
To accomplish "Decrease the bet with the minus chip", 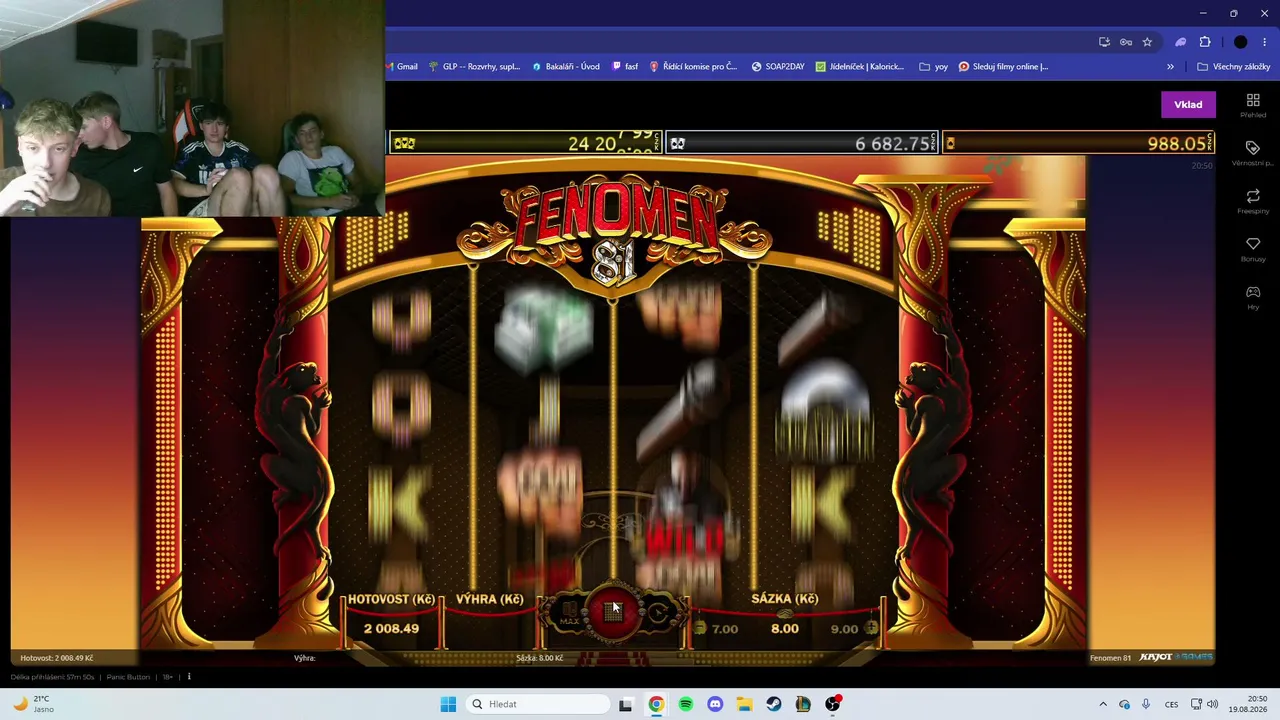I will point(699,629).
